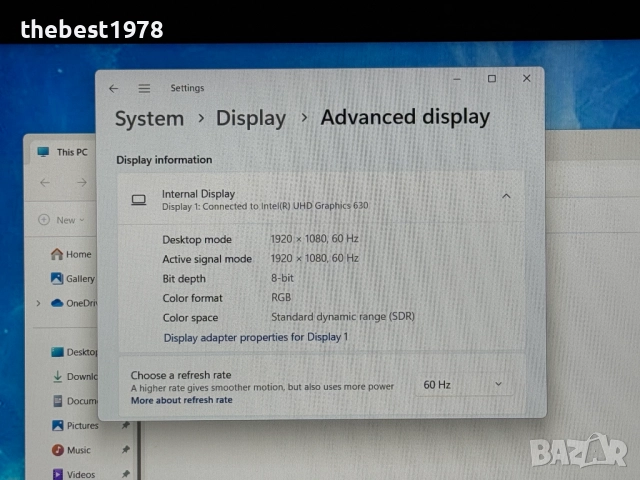Open Display adapter properties for Display 1
This screenshot has width=640, height=480.
pyautogui.click(x=256, y=338)
